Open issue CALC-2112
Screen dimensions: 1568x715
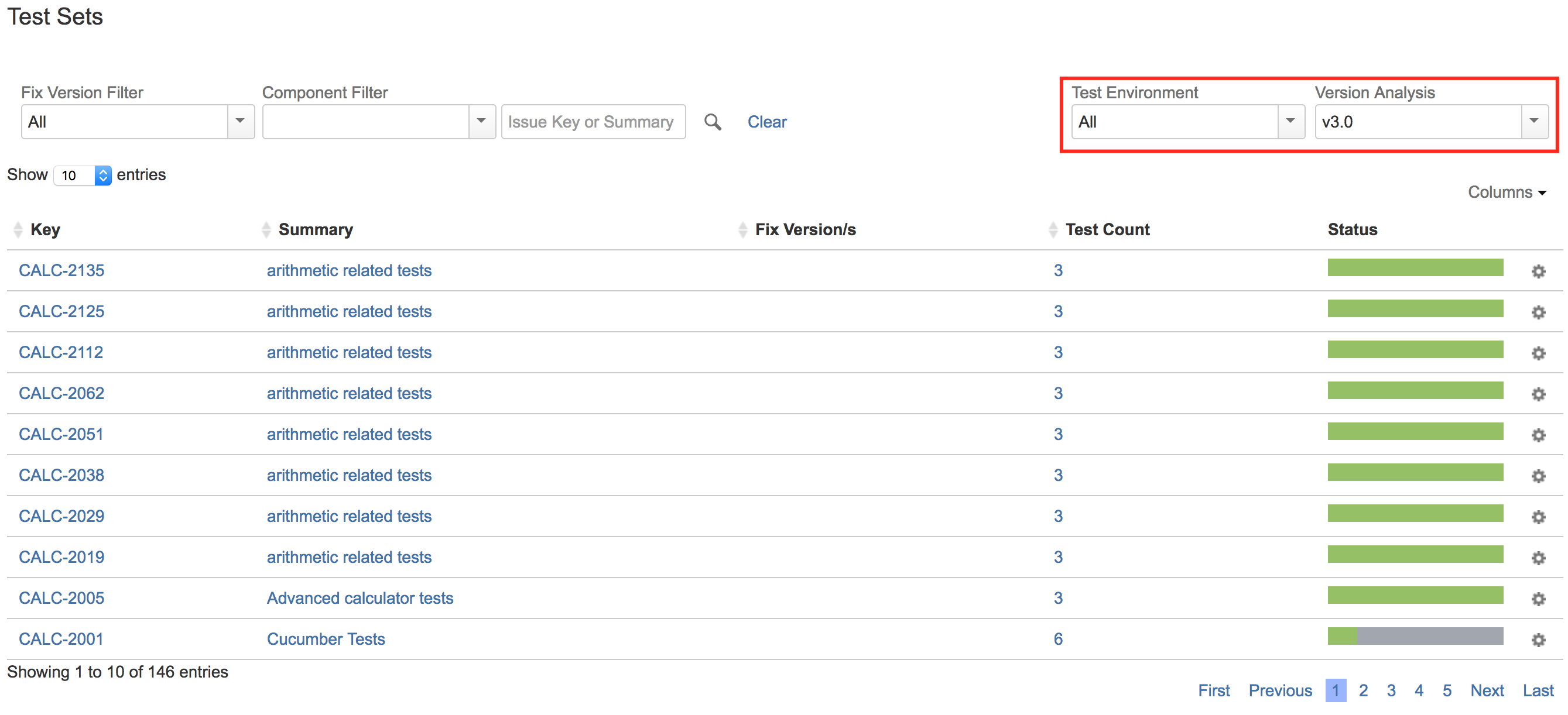(61, 352)
